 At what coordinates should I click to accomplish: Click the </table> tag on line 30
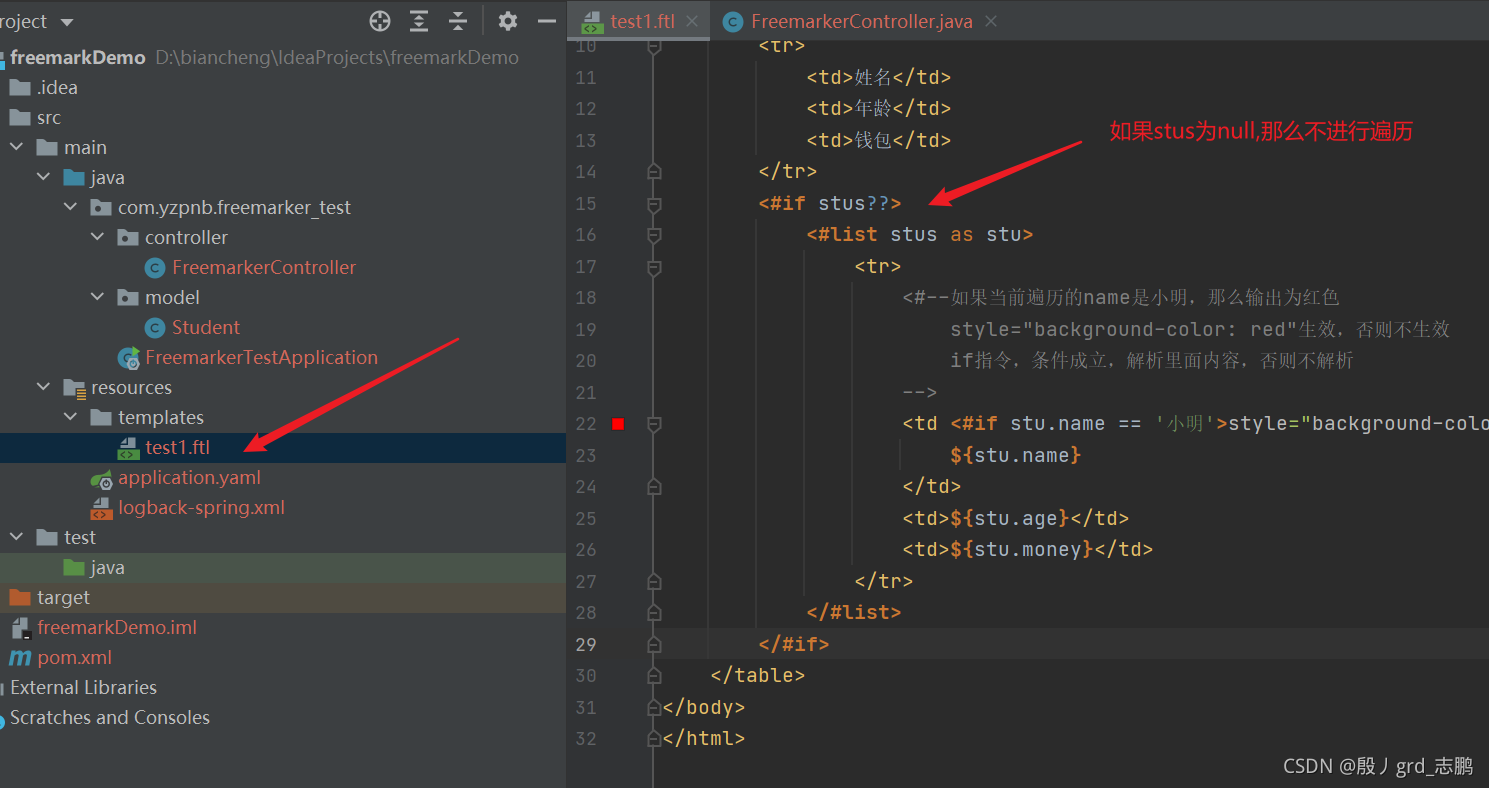tap(758, 675)
